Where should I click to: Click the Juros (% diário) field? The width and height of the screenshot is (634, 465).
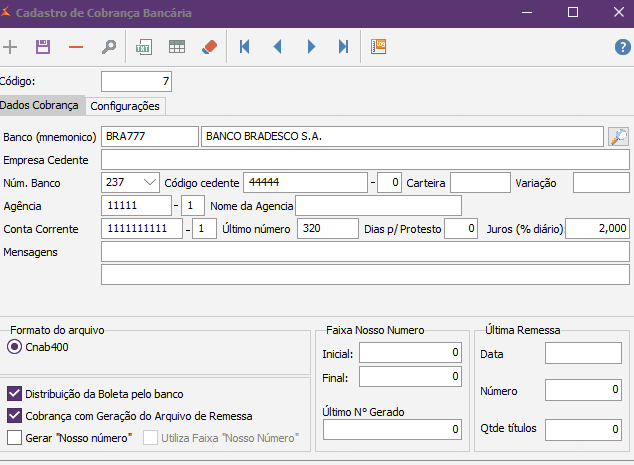tap(598, 229)
